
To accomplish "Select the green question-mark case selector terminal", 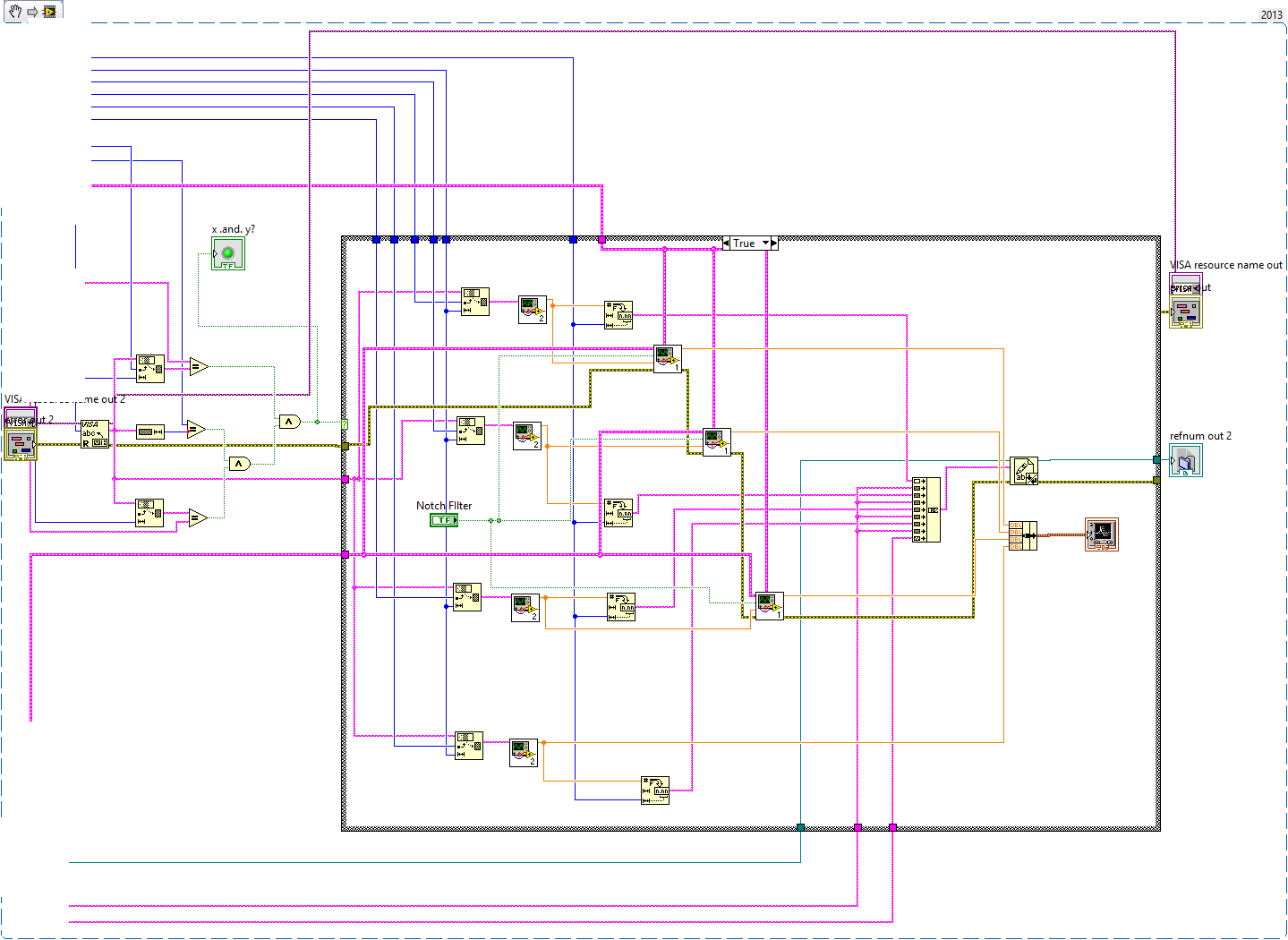I will click(x=345, y=423).
